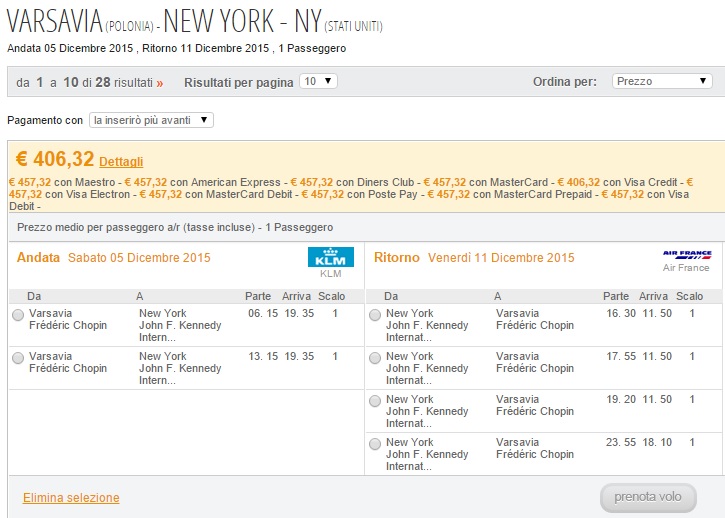Click the Andata Arriva column header
The width and height of the screenshot is (725, 518).
(296, 296)
